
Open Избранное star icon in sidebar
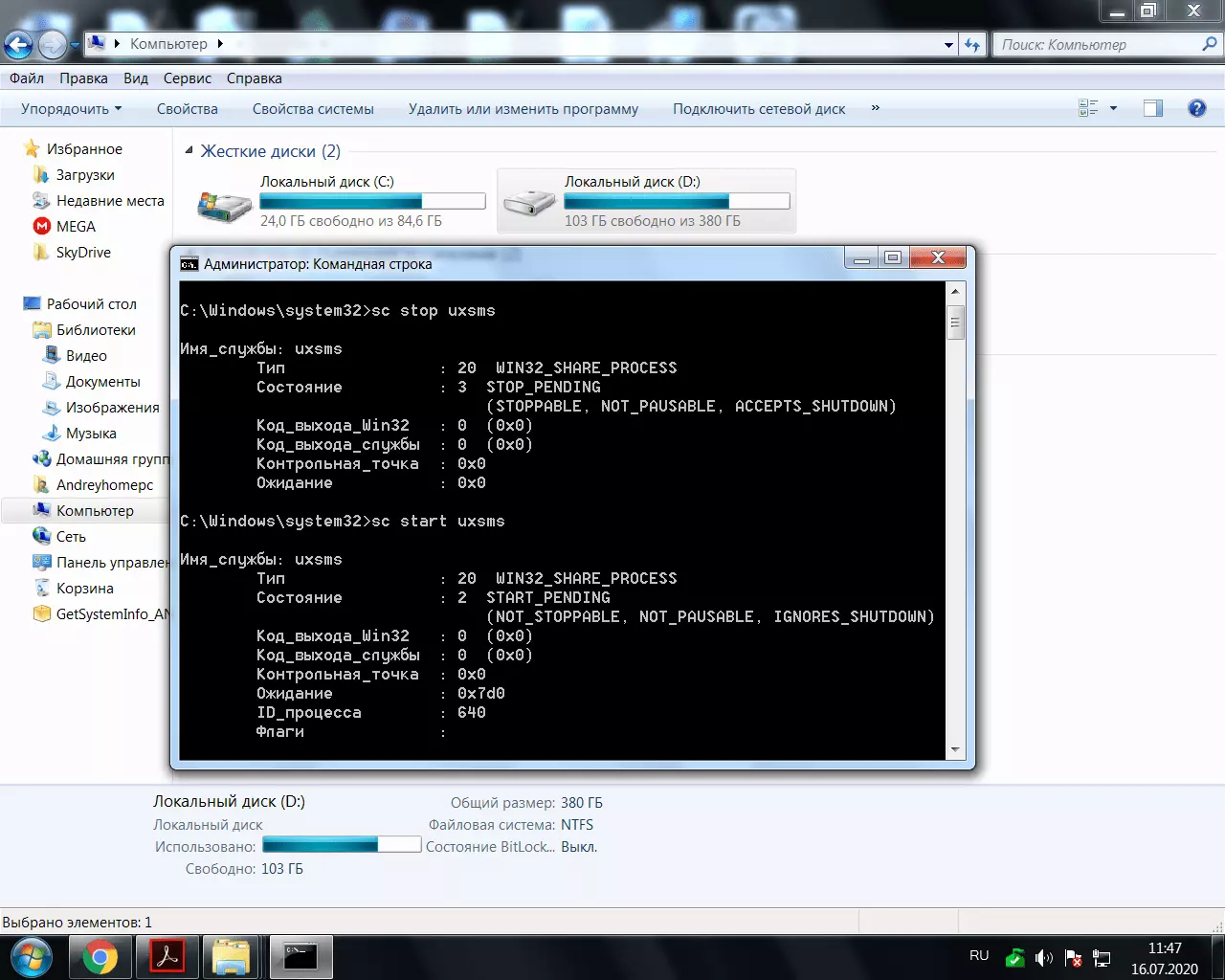click(33, 148)
